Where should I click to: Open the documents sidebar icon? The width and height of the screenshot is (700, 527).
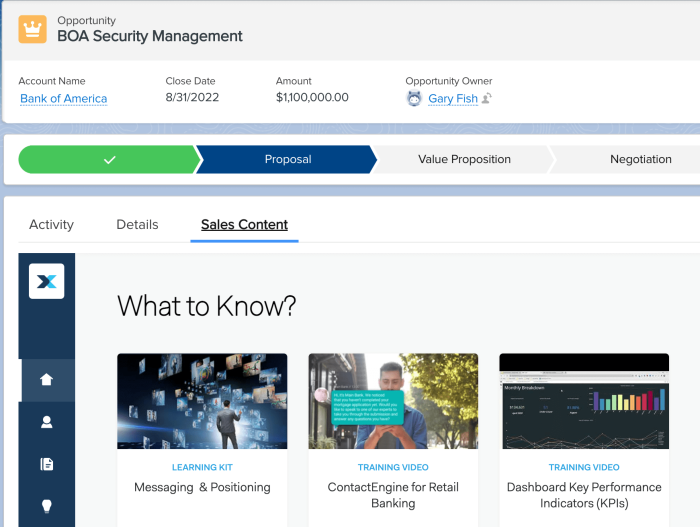pos(46,464)
